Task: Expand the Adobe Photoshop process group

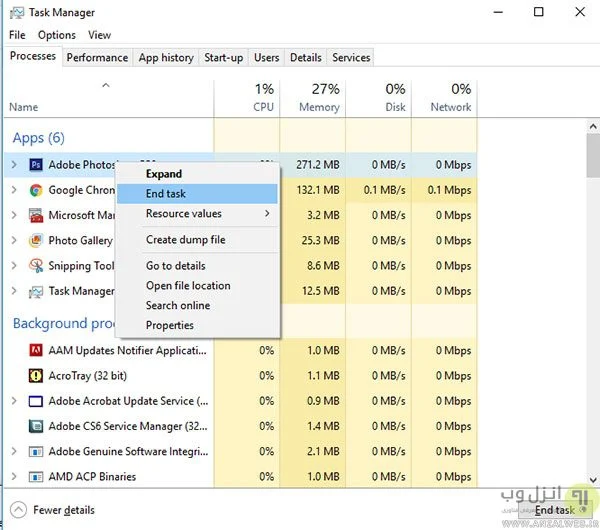Action: coord(14,164)
